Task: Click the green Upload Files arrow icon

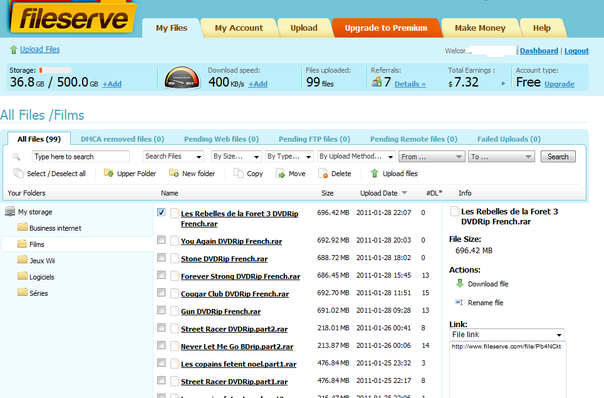Action: [14, 50]
